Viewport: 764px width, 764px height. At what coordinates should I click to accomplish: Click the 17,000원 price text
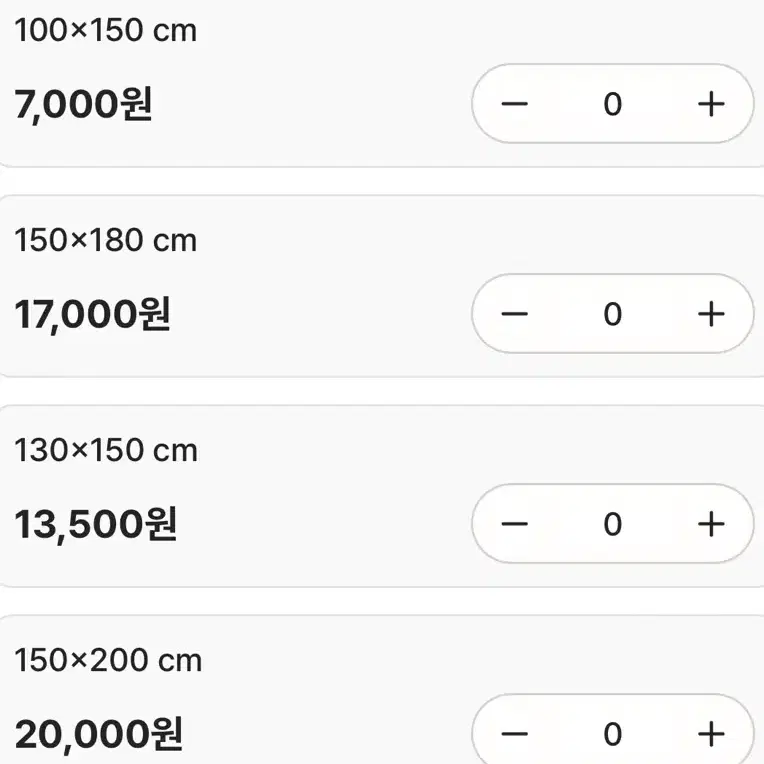coord(93,314)
